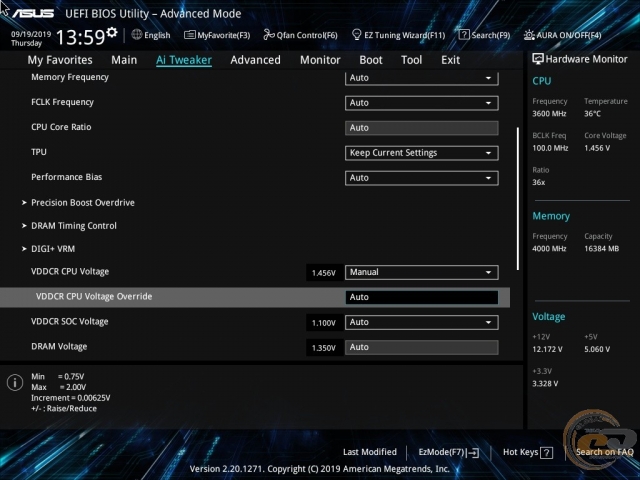
Task: Open Search(F9) question mark icon
Action: click(464, 35)
